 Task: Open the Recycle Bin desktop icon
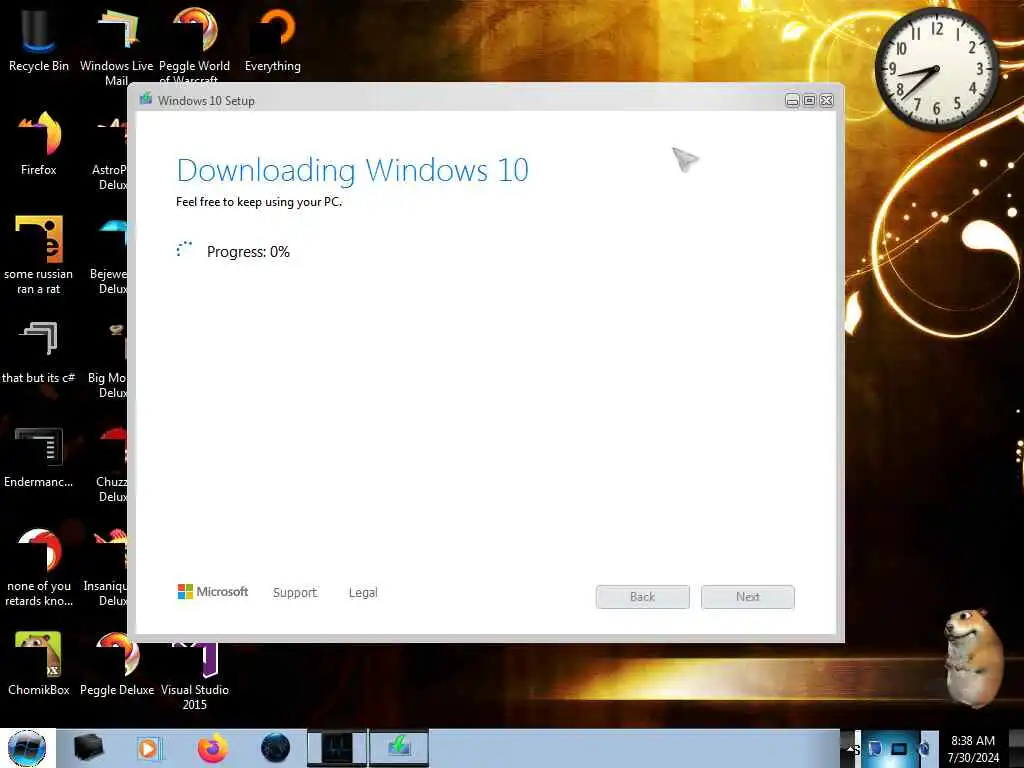pyautogui.click(x=39, y=39)
